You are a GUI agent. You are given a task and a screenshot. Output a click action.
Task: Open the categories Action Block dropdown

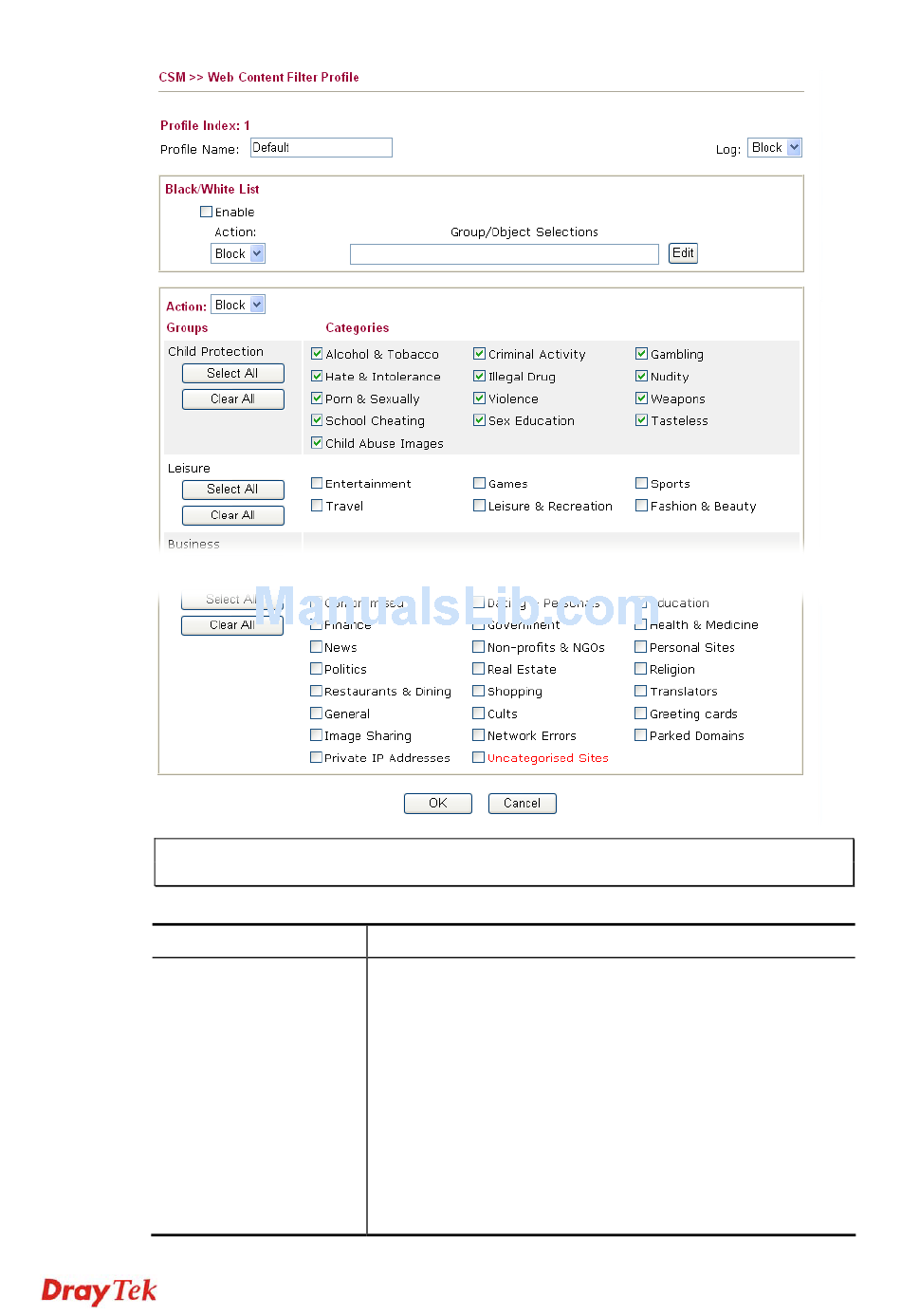237,306
